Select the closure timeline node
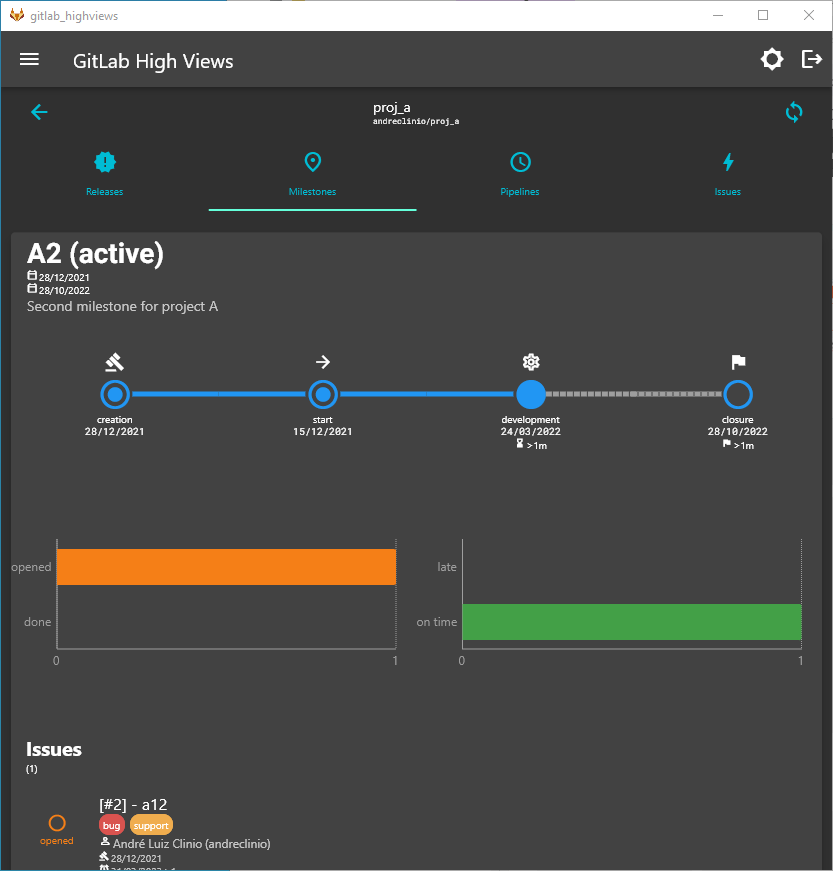The height and width of the screenshot is (871, 833). click(738, 394)
